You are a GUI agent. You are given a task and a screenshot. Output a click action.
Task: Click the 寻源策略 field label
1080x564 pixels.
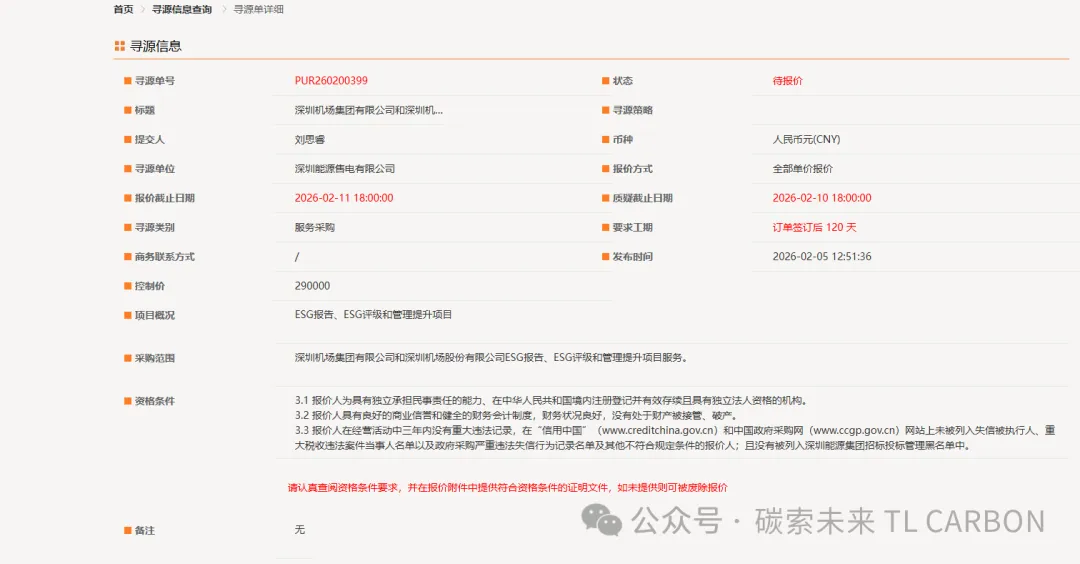tap(632, 110)
